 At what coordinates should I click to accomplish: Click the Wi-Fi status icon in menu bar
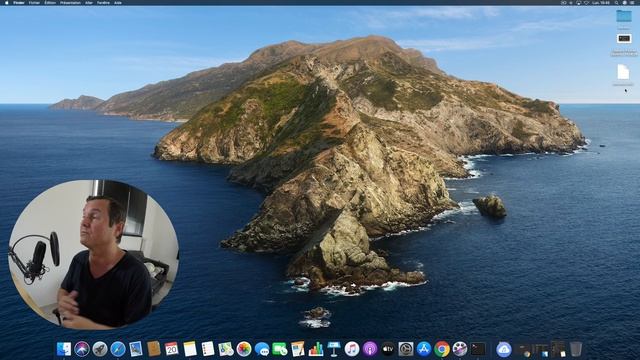(587, 2)
